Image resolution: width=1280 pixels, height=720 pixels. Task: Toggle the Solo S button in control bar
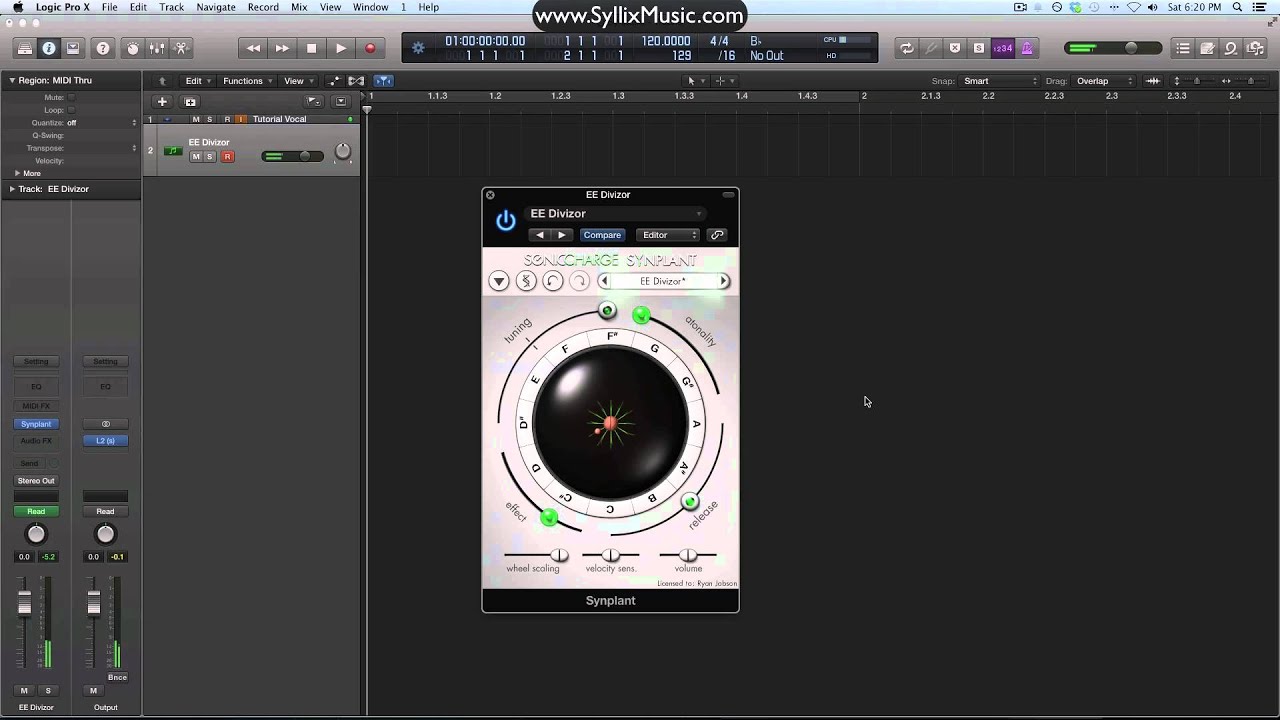(x=979, y=48)
